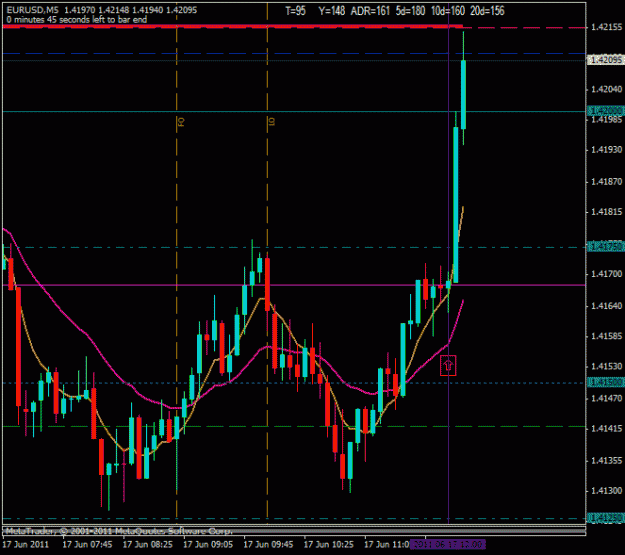
Task: Click the 1.42155 price axis label
Action: (606, 27)
